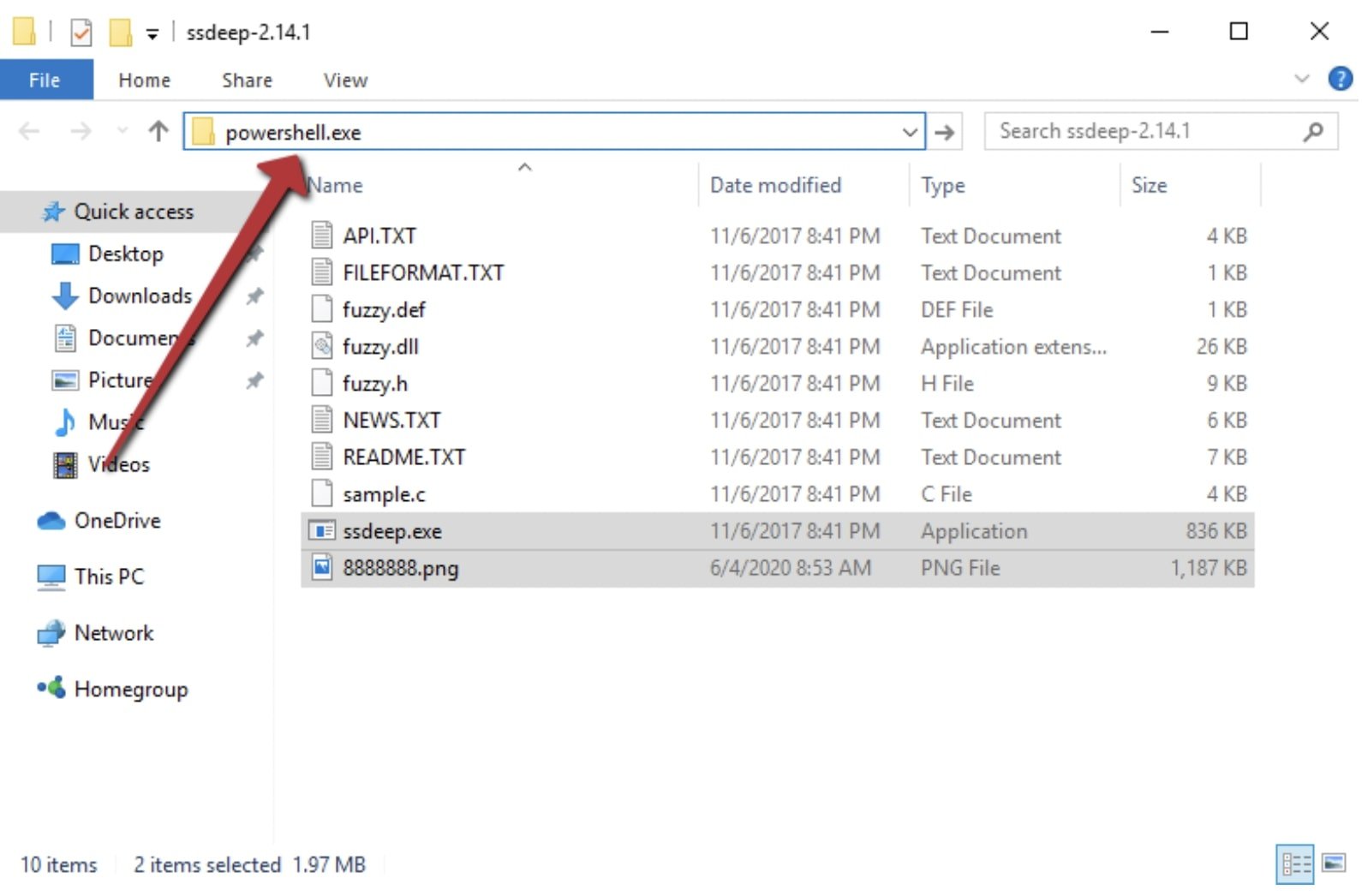Sort files by Size column header

point(1149,185)
